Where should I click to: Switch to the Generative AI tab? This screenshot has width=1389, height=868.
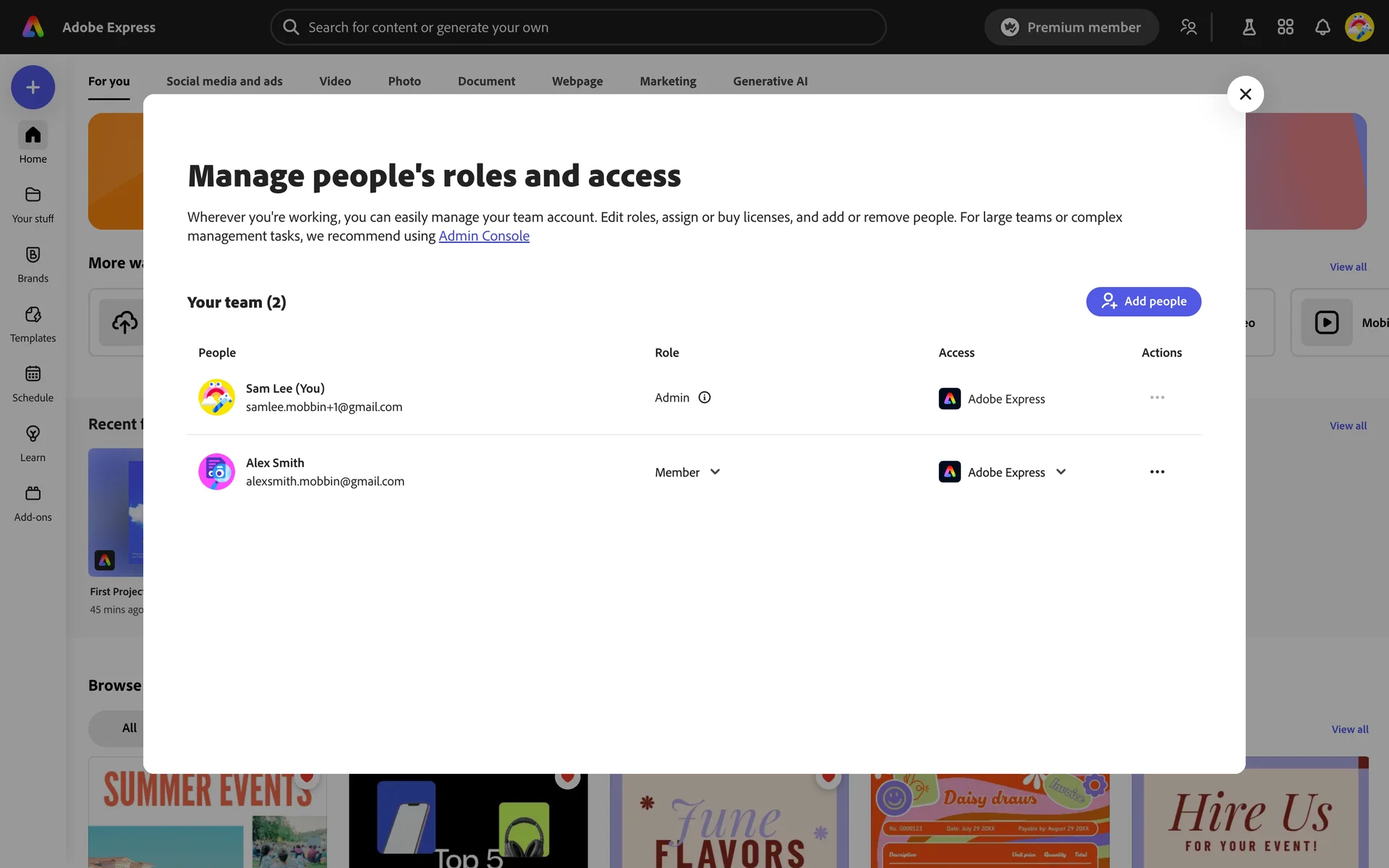tap(770, 81)
